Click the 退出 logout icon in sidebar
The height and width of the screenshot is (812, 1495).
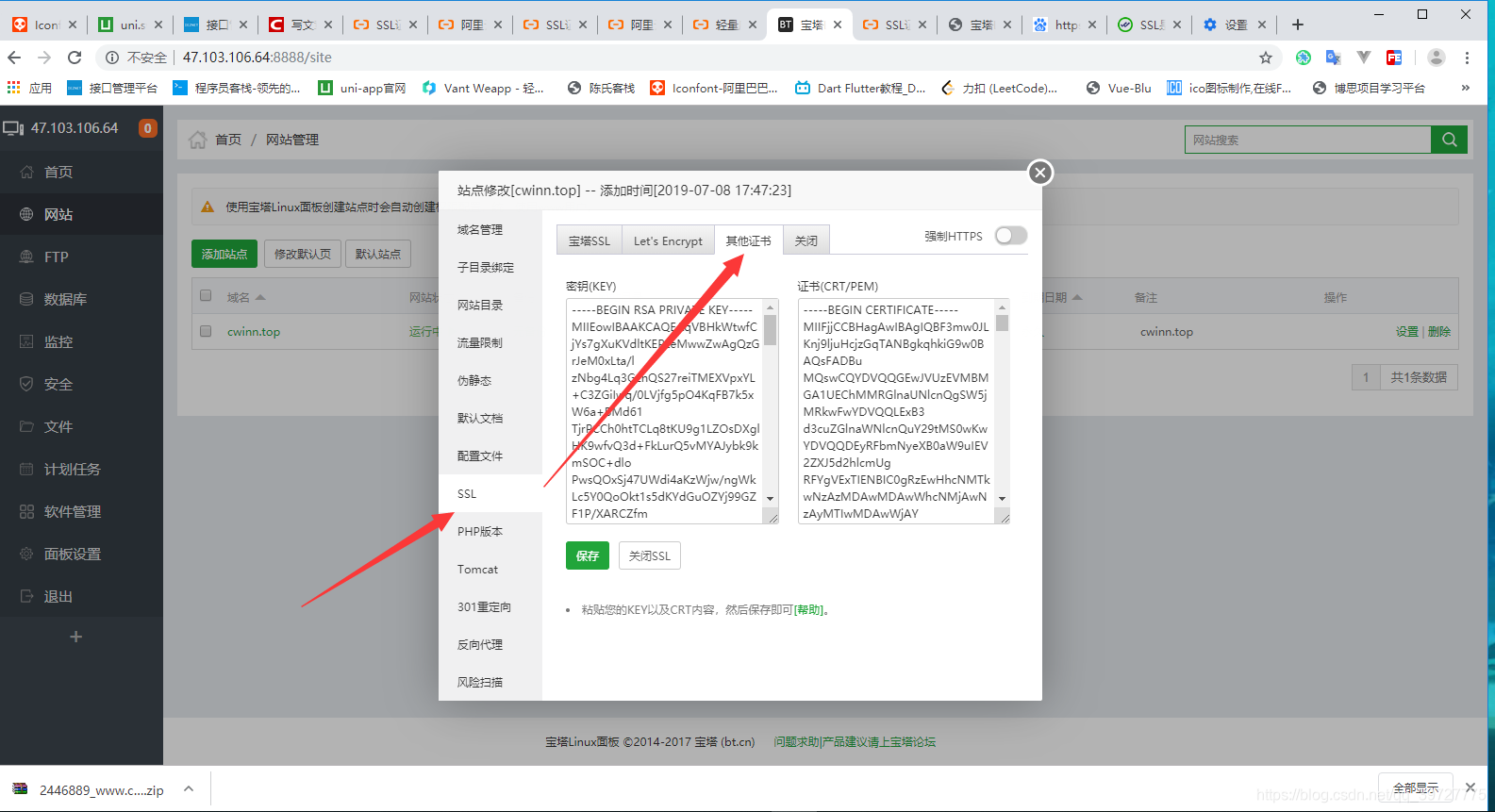click(x=26, y=596)
